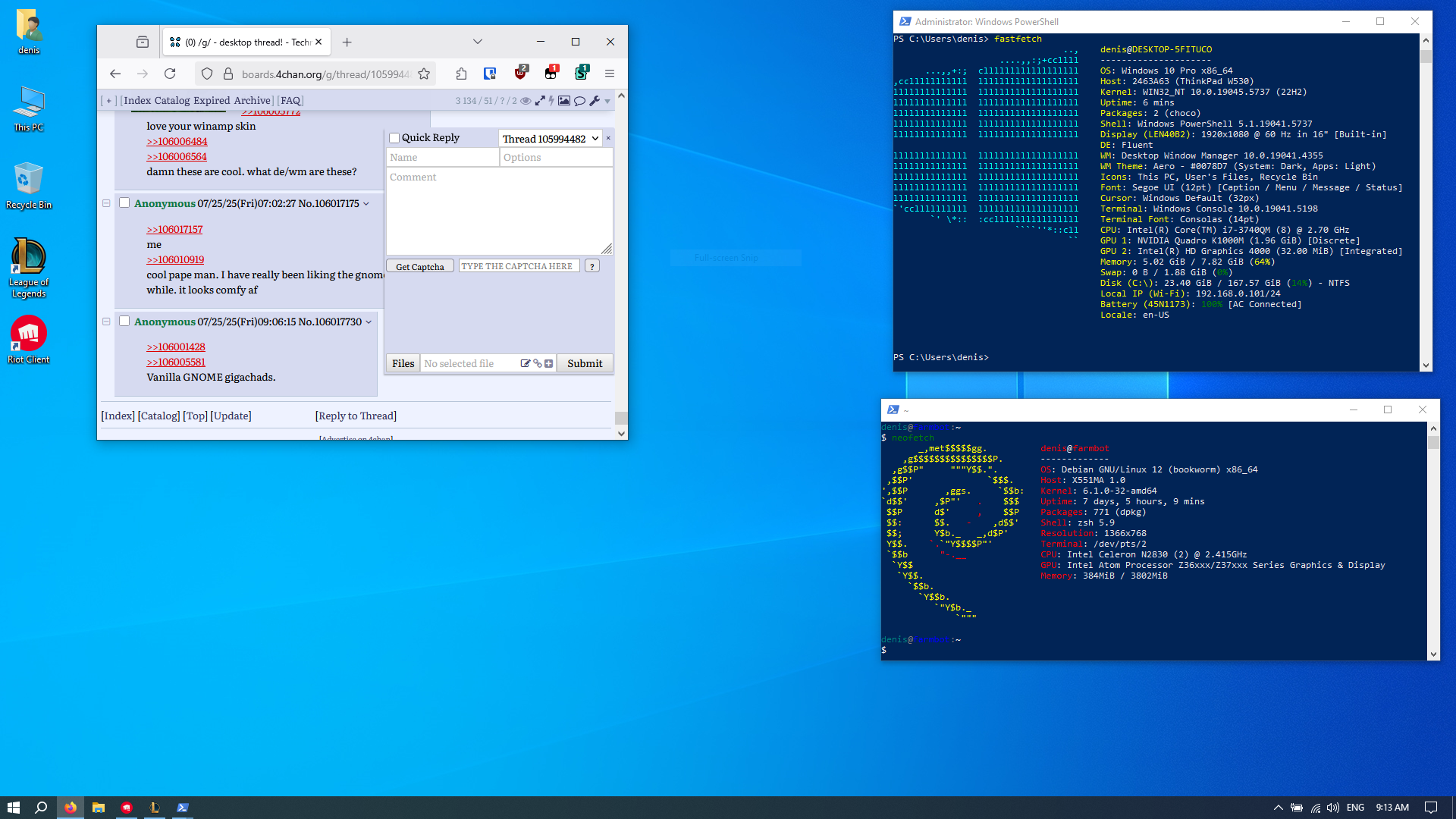Open Catalog in 4chan header navigation
Image resolution: width=1456 pixels, height=819 pixels.
(x=172, y=100)
